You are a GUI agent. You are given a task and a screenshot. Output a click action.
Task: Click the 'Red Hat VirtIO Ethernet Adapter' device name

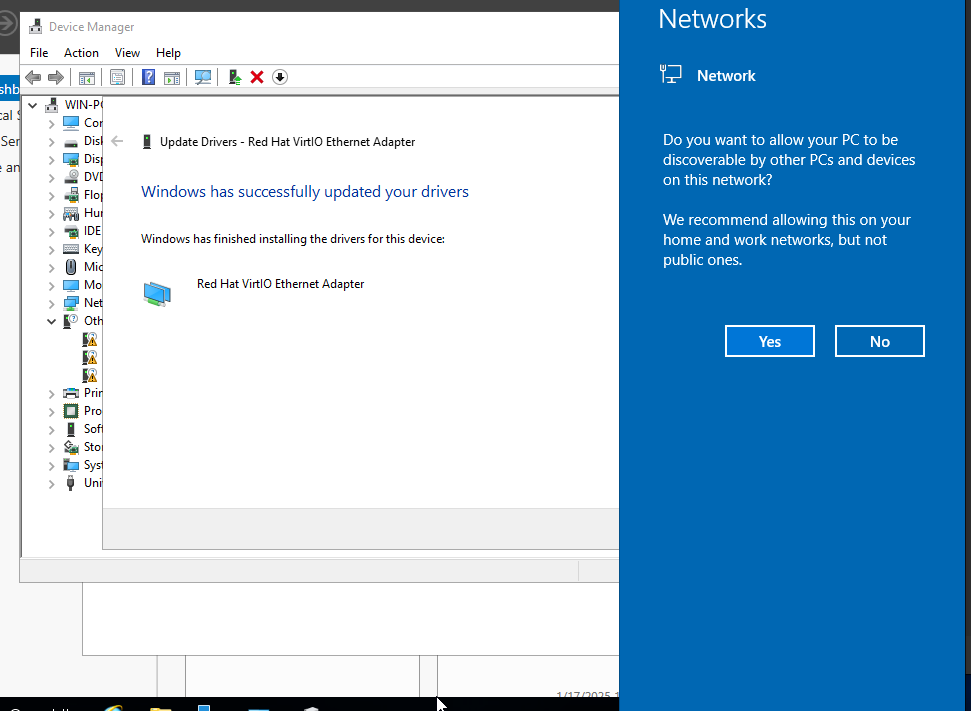pos(281,284)
